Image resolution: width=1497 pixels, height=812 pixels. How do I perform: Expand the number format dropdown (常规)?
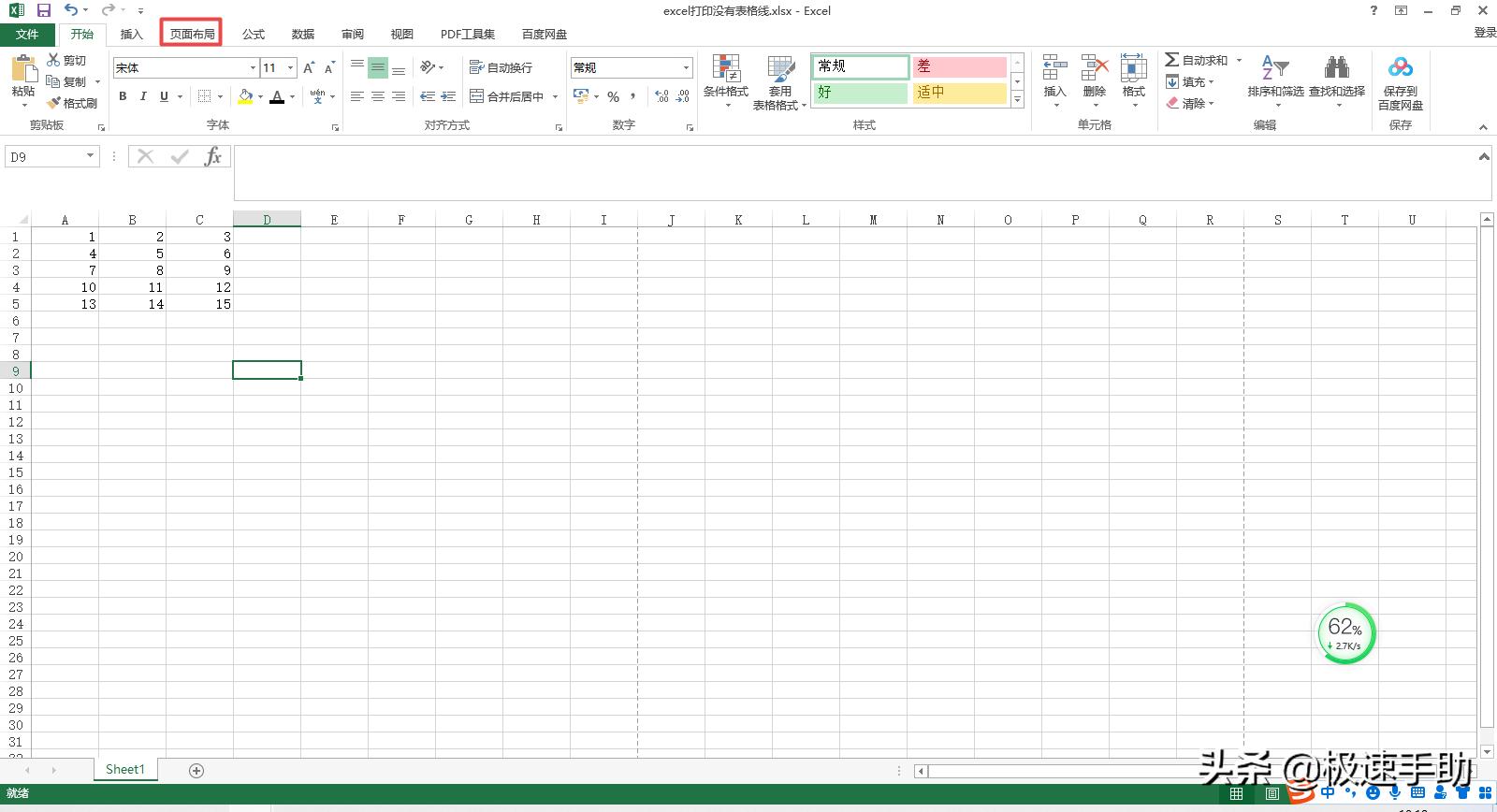[686, 67]
